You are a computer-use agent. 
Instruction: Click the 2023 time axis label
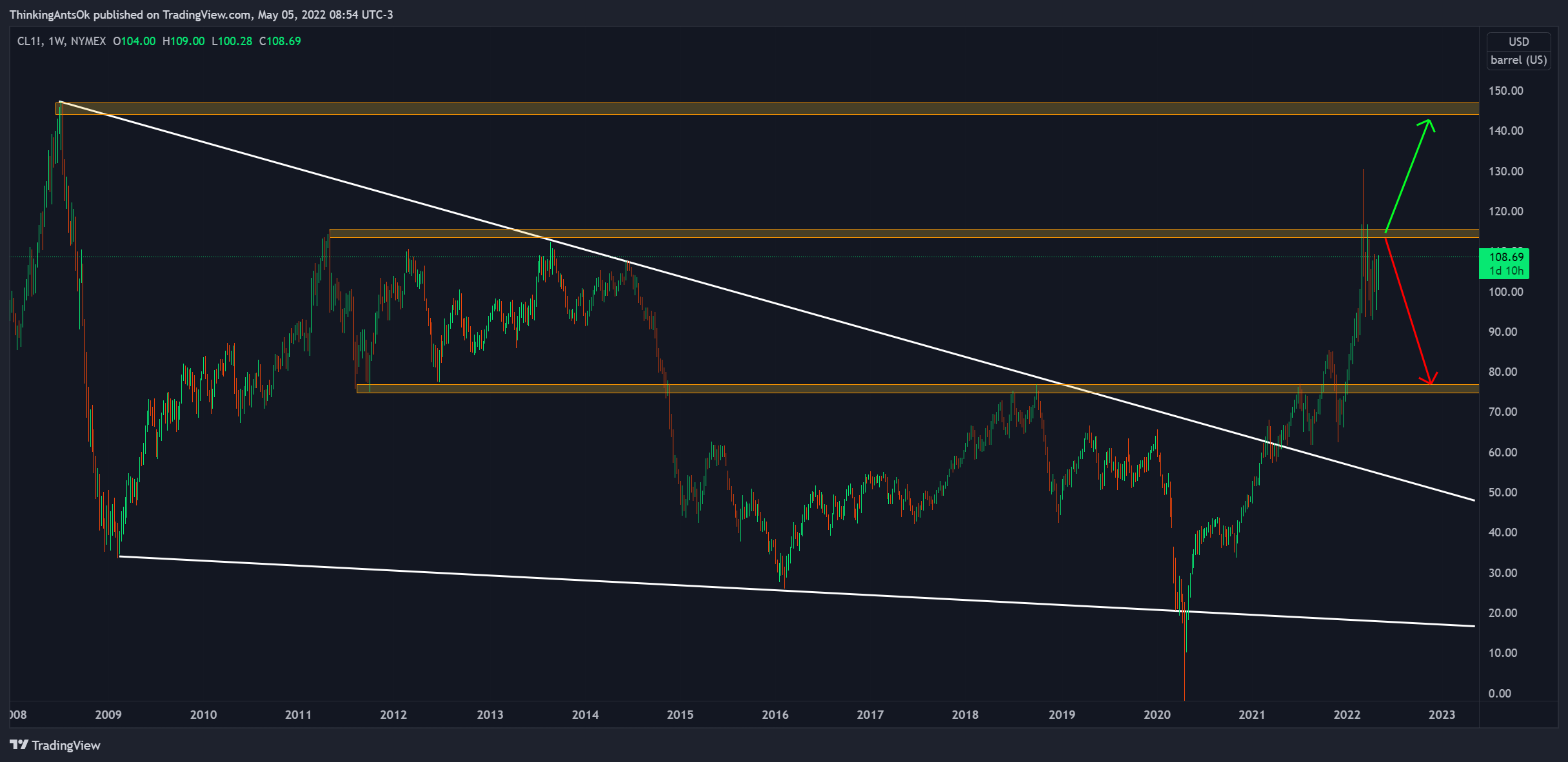1442,715
